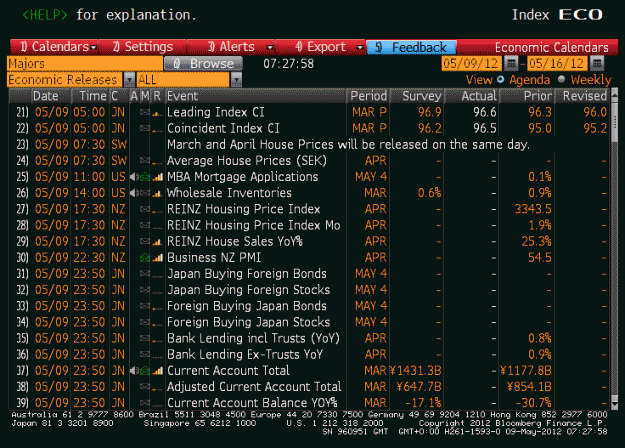The width and height of the screenshot is (625, 448).
Task: Click the green envelope icon for Business NZ PMI
Action: 145,258
